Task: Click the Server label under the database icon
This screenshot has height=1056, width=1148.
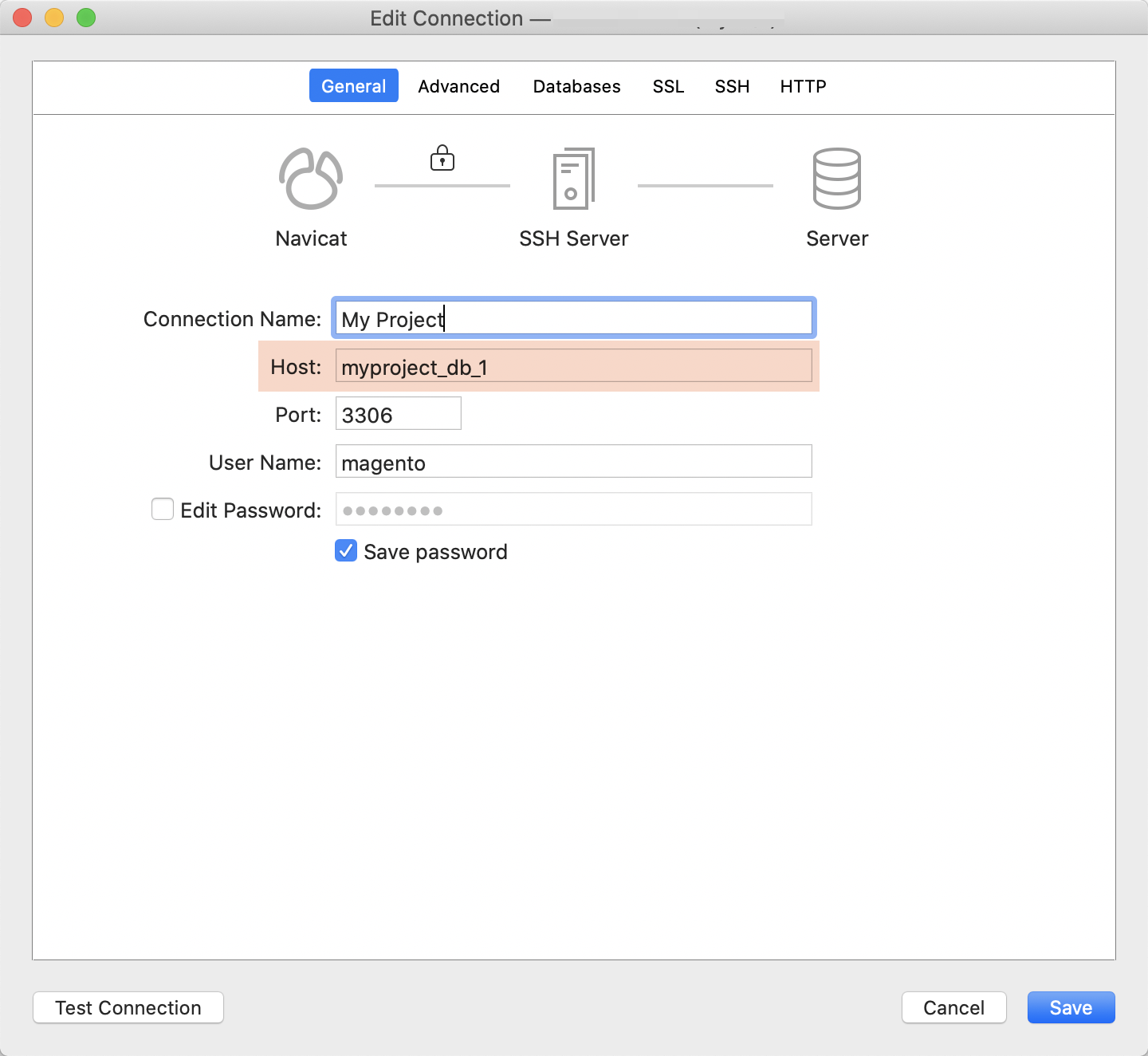Action: tap(837, 238)
